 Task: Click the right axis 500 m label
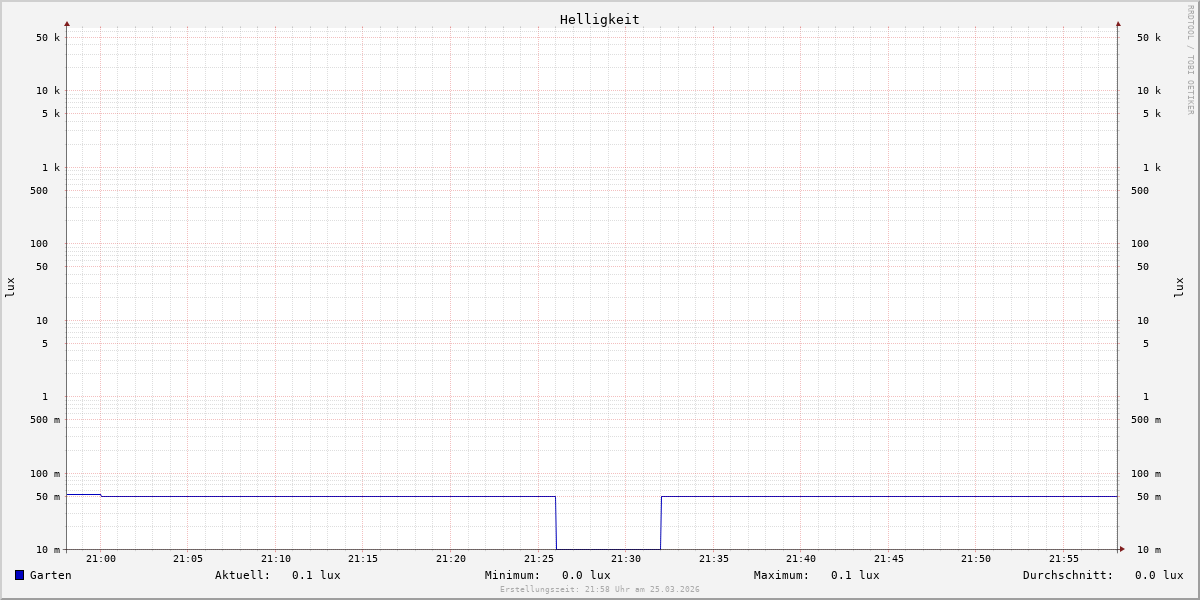point(1146,420)
